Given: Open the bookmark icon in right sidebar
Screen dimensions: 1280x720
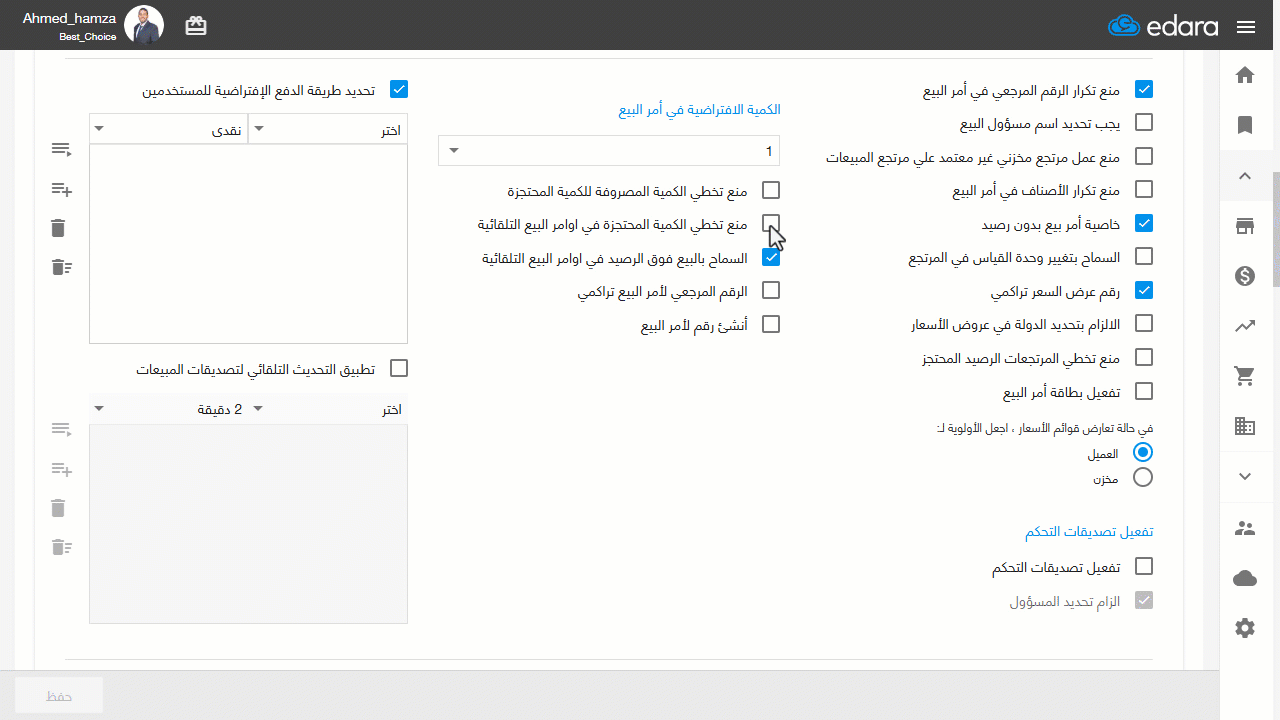Looking at the screenshot, I should point(1245,125).
